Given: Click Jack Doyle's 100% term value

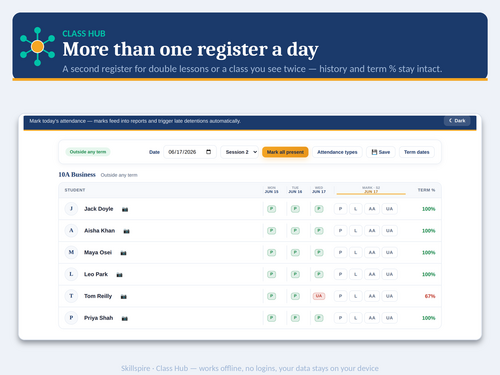Looking at the screenshot, I should tap(429, 209).
